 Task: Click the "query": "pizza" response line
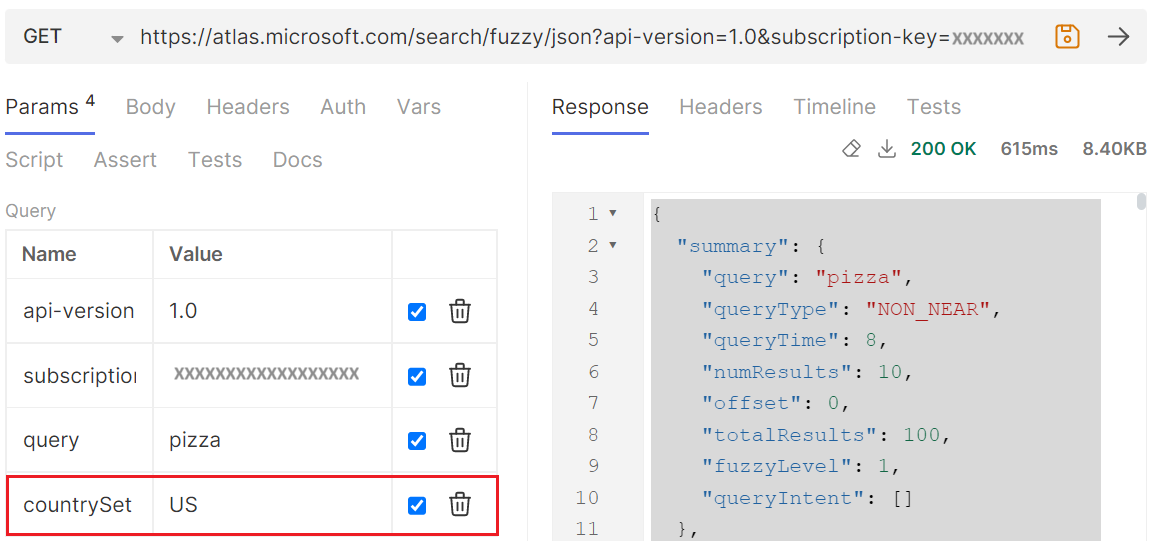(808, 278)
